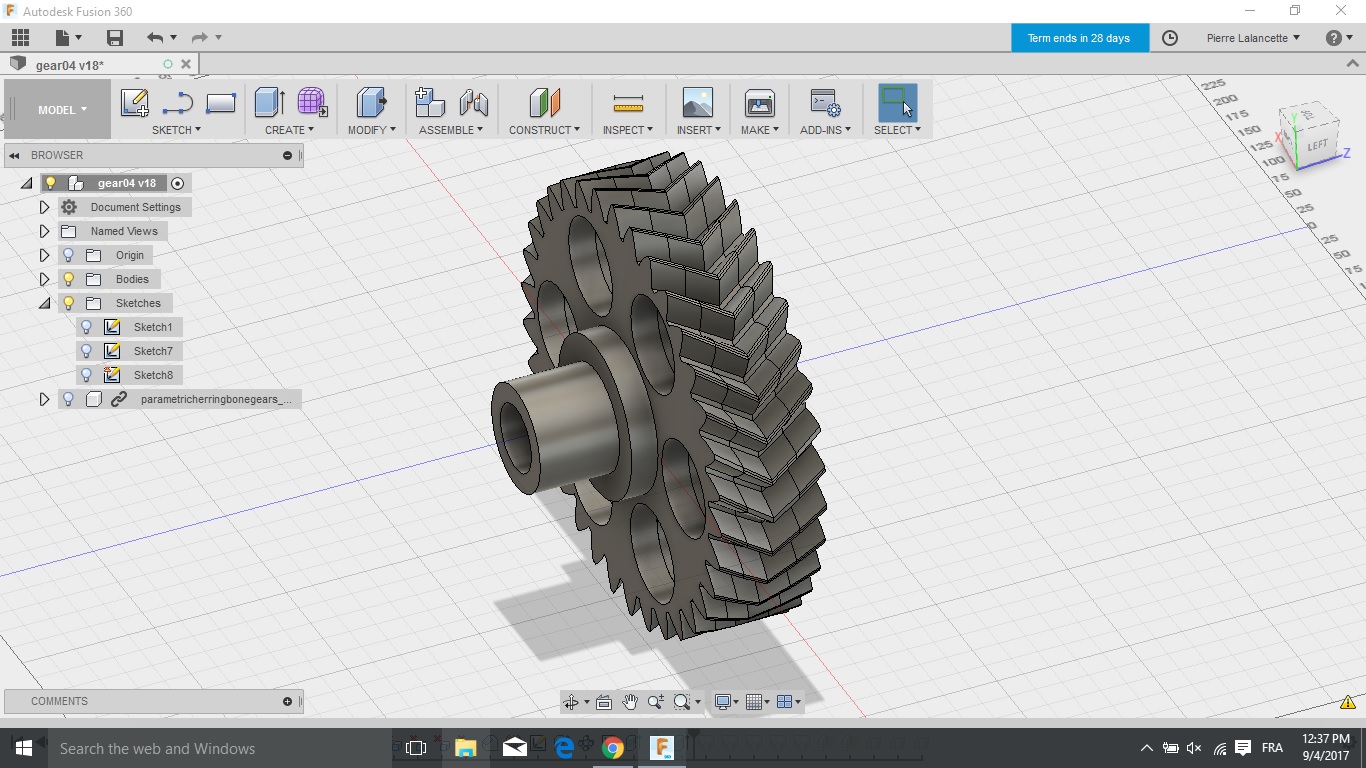Open the MODIFY menu
The width and height of the screenshot is (1366, 768).
pyautogui.click(x=371, y=130)
